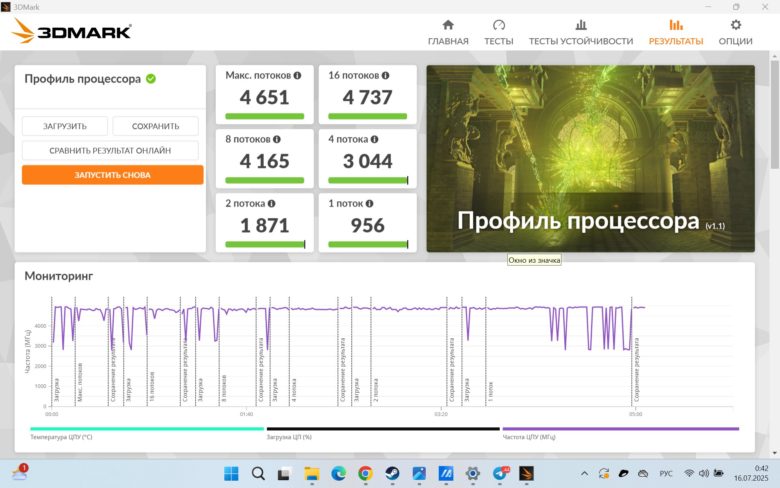Click the Профиль процессора banner image
This screenshot has height=488, width=780.
(590, 158)
